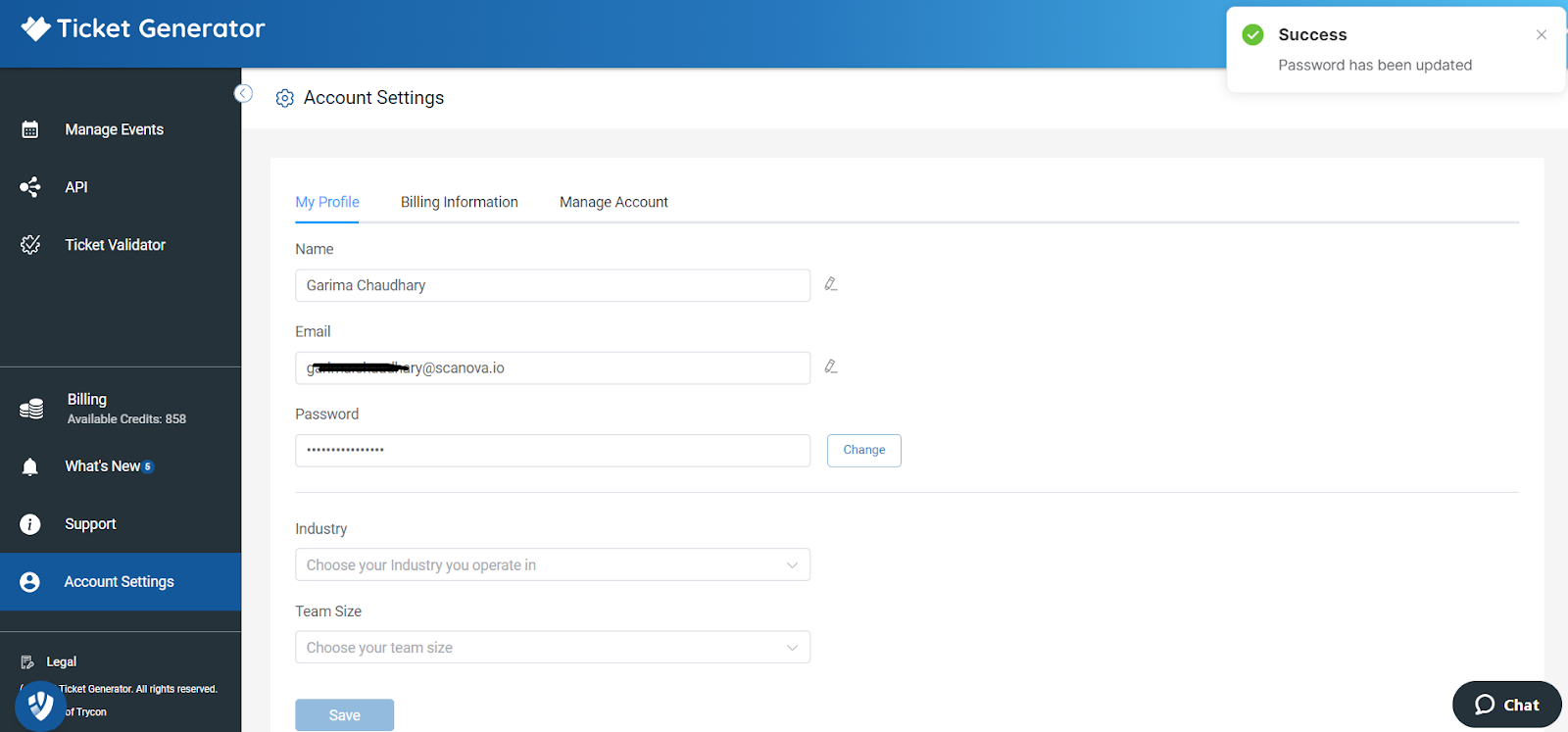Open the Team Size dropdown
The height and width of the screenshot is (732, 1568).
pos(553,647)
